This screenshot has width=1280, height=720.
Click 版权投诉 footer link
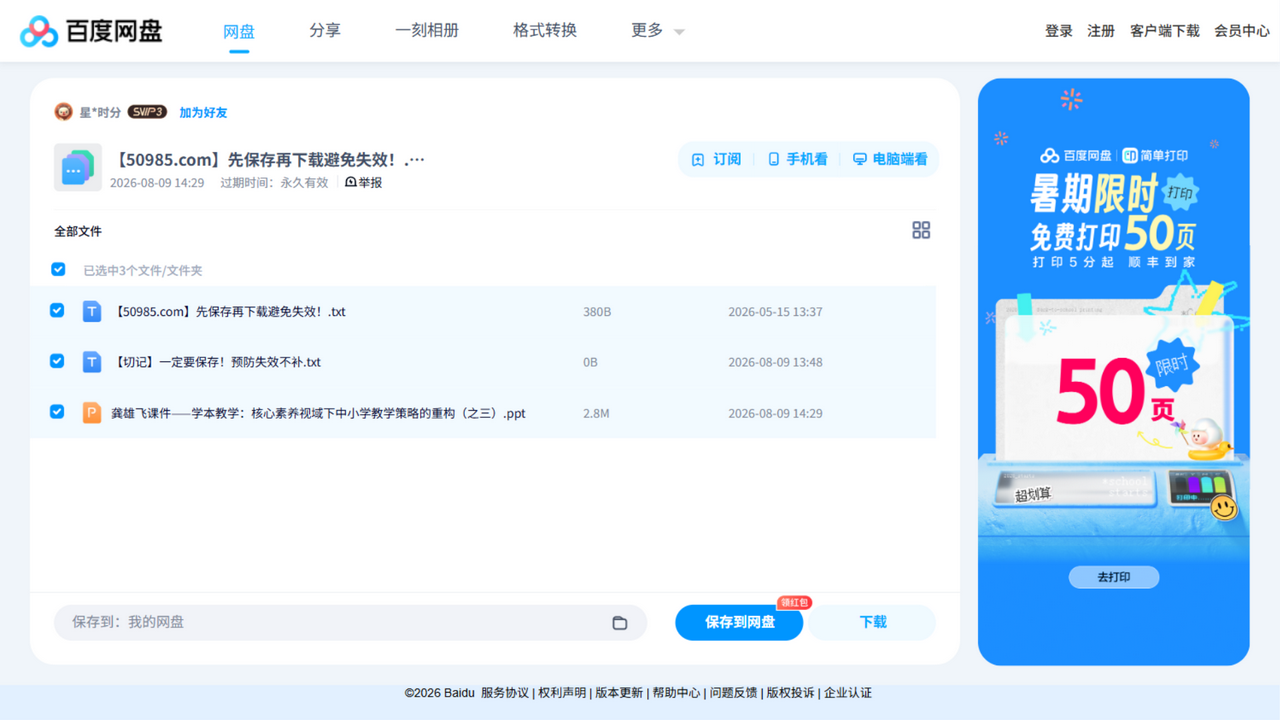click(790, 693)
